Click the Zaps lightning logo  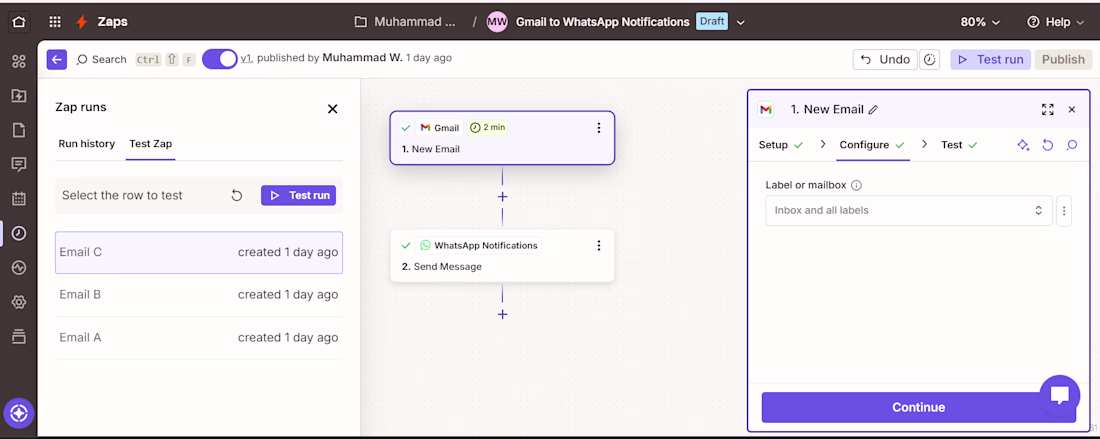coord(82,22)
